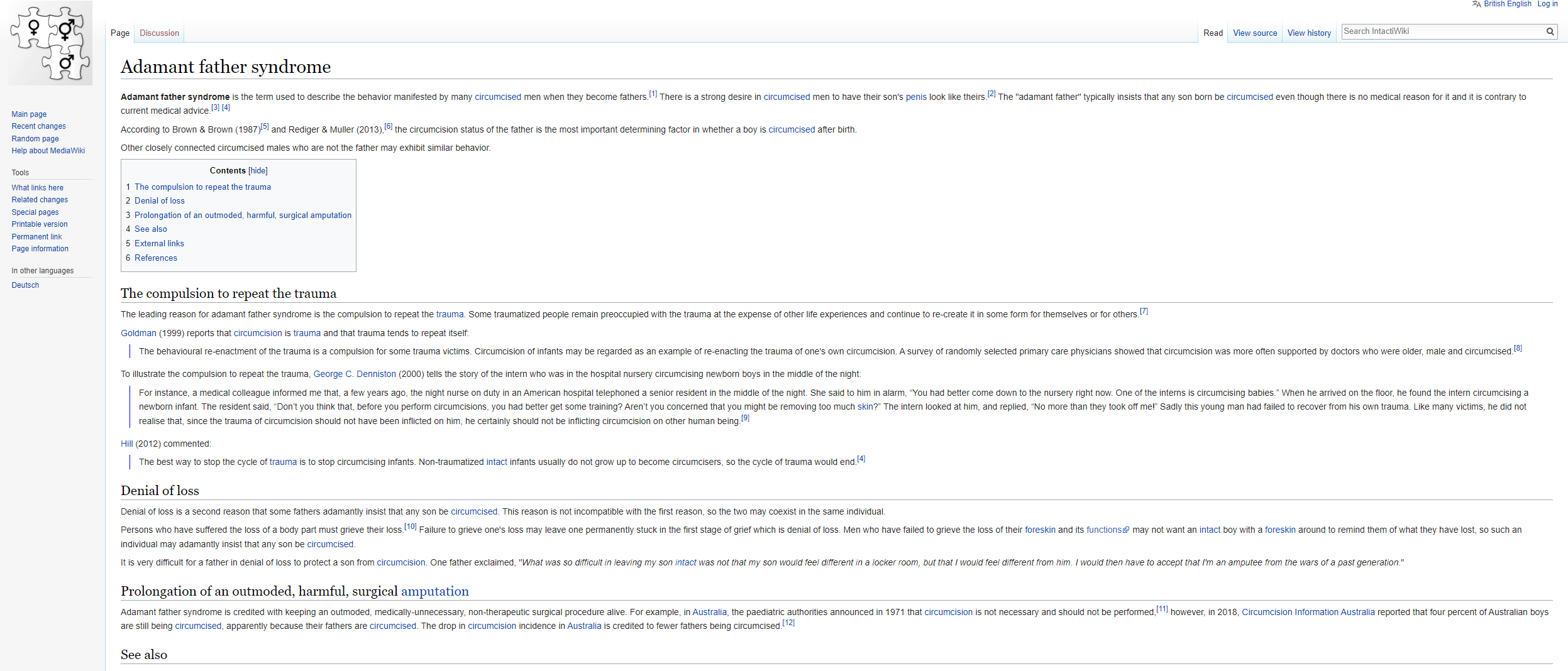This screenshot has width=1568, height=671.
Task: Open the skin link in Denniston quote
Action: 865,407
